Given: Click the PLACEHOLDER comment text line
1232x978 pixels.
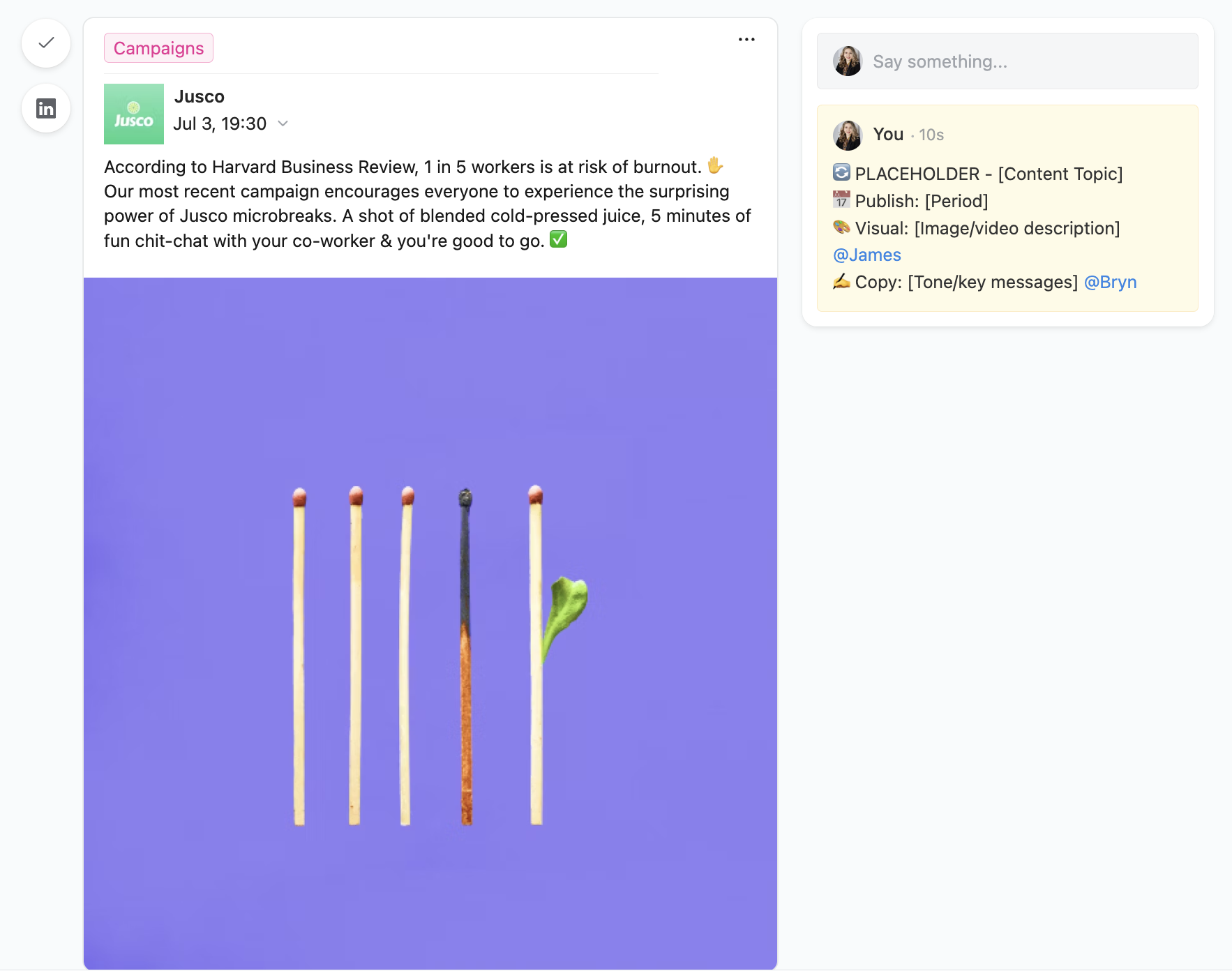Looking at the screenshot, I should pyautogui.click(x=988, y=174).
